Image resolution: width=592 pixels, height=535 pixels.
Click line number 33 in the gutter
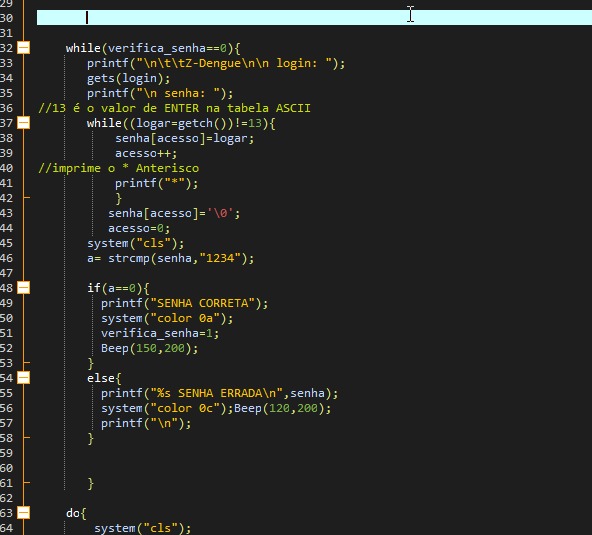[x=7, y=63]
